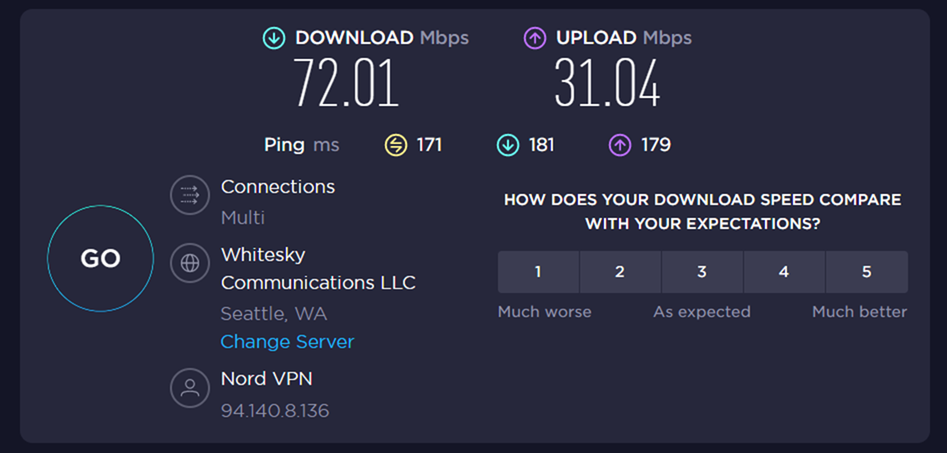
Task: Click the globe icon beside Whitesky Communications
Action: pyautogui.click(x=190, y=264)
